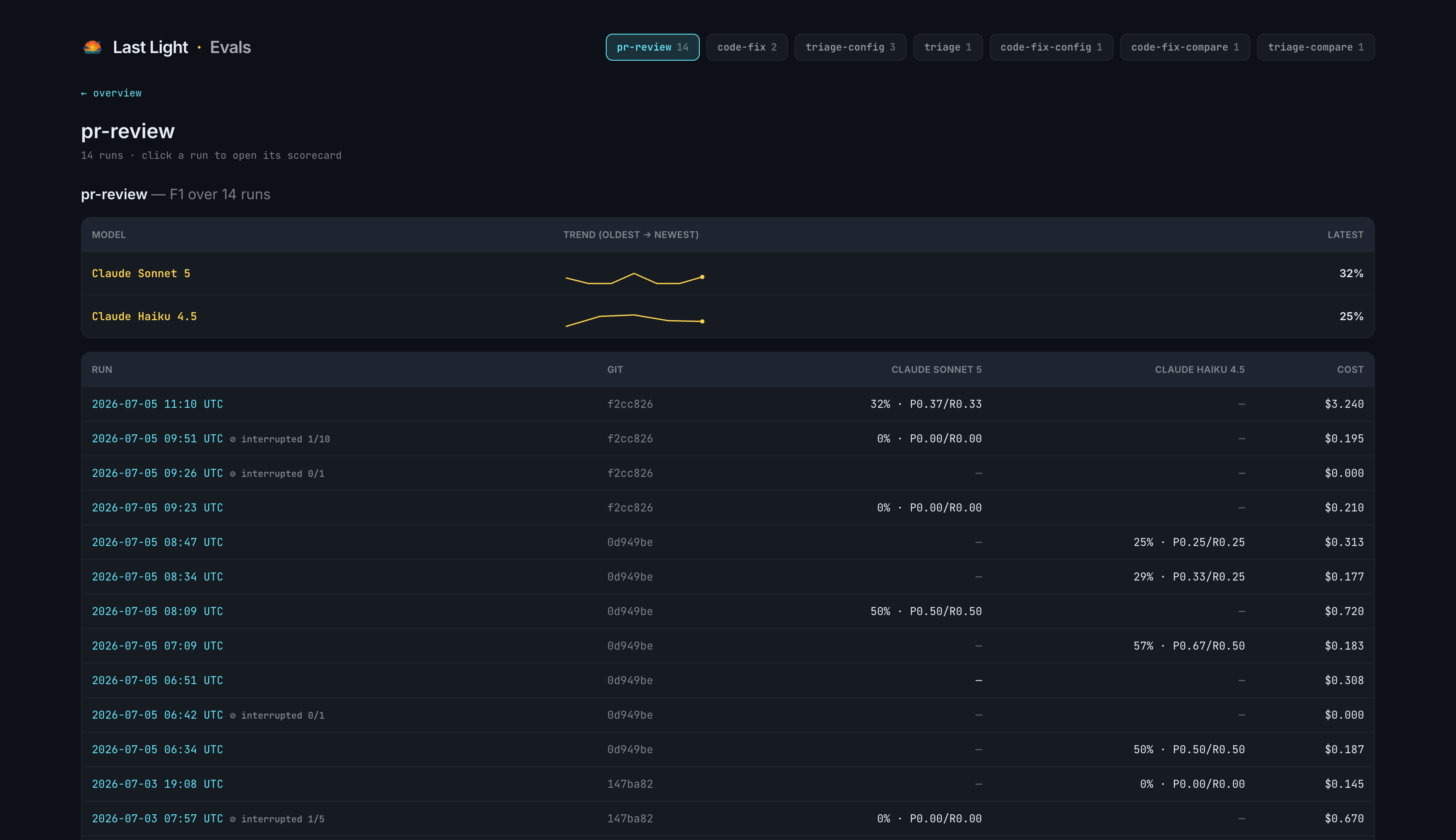Open run 2026-07-05 11:10 UTC
Image resolution: width=1456 pixels, height=840 pixels.
click(x=157, y=404)
